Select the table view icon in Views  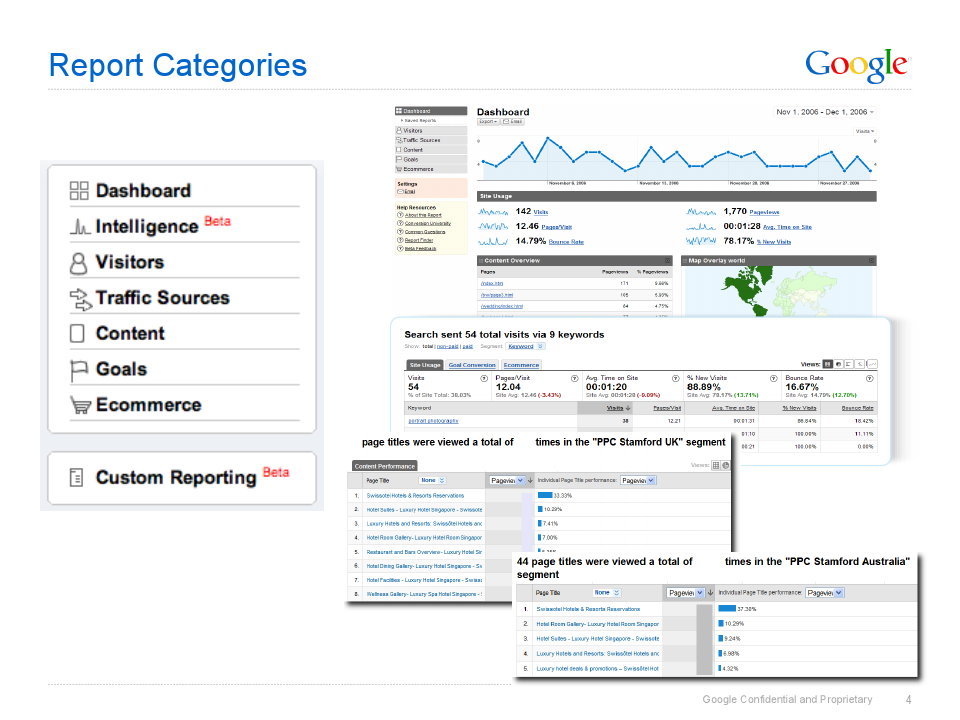[x=827, y=364]
